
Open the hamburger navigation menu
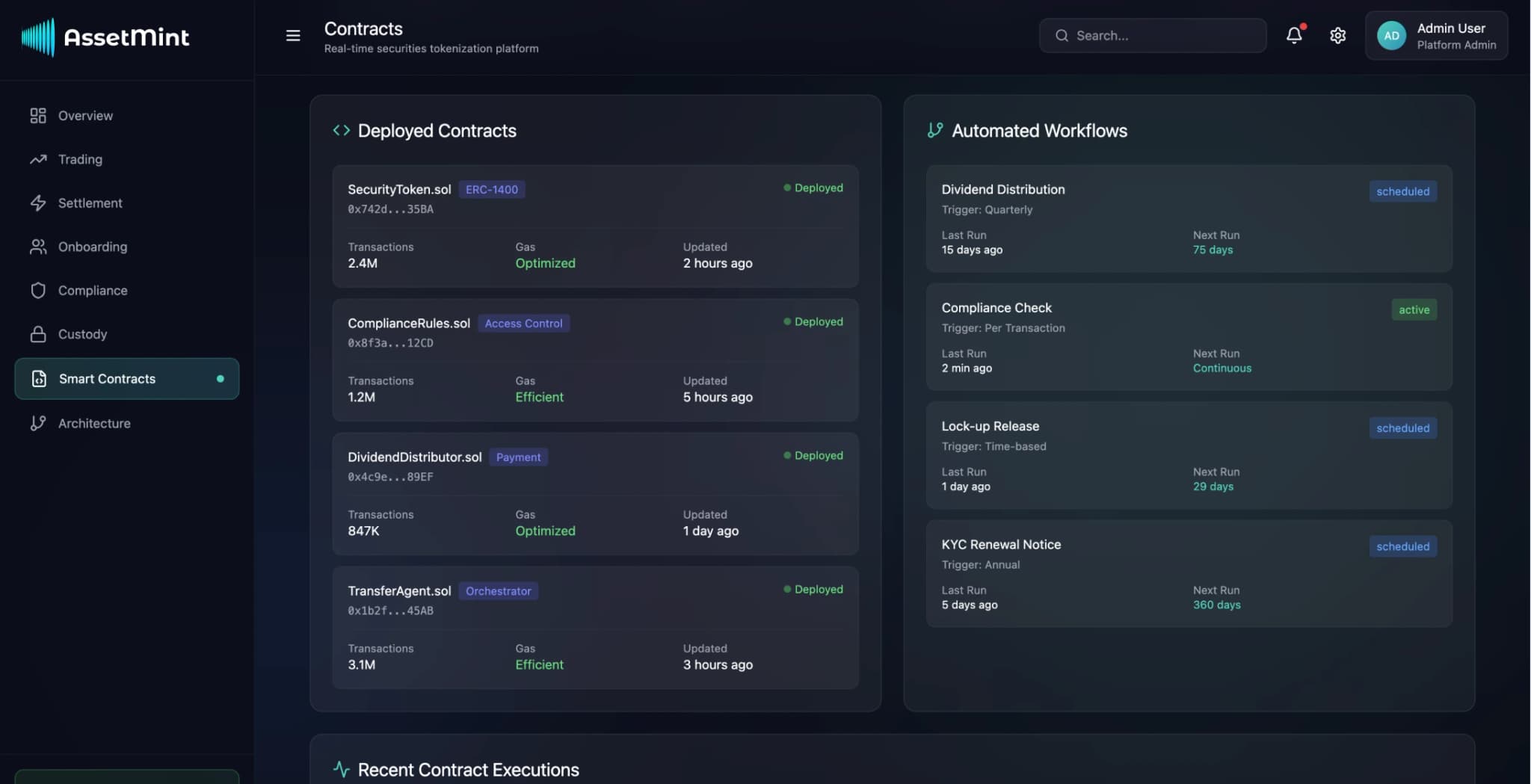(x=292, y=35)
